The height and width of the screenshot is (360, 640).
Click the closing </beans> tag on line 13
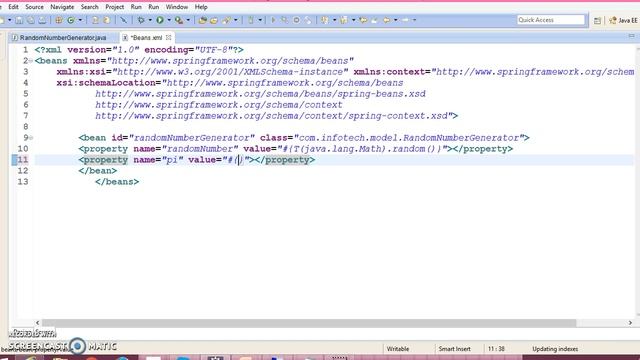[117, 182]
